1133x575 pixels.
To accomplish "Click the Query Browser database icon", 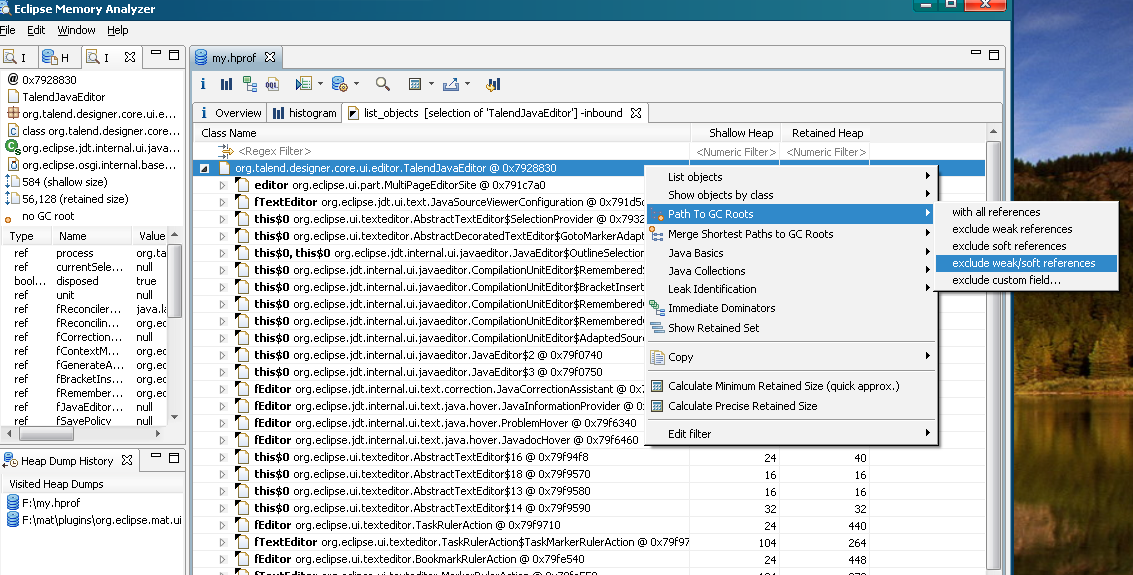I will (x=339, y=85).
